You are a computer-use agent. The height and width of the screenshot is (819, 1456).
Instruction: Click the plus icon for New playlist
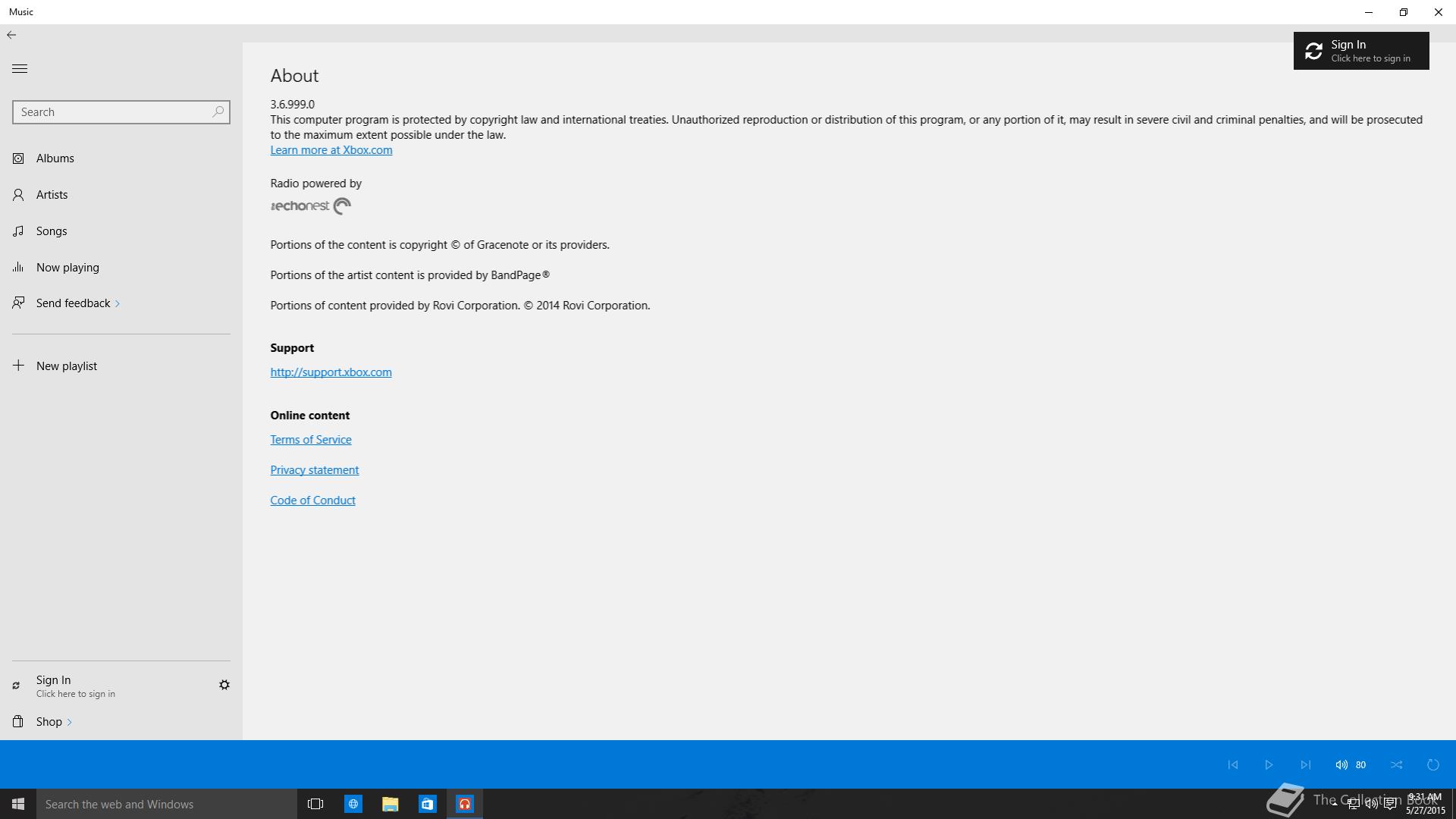coord(18,366)
